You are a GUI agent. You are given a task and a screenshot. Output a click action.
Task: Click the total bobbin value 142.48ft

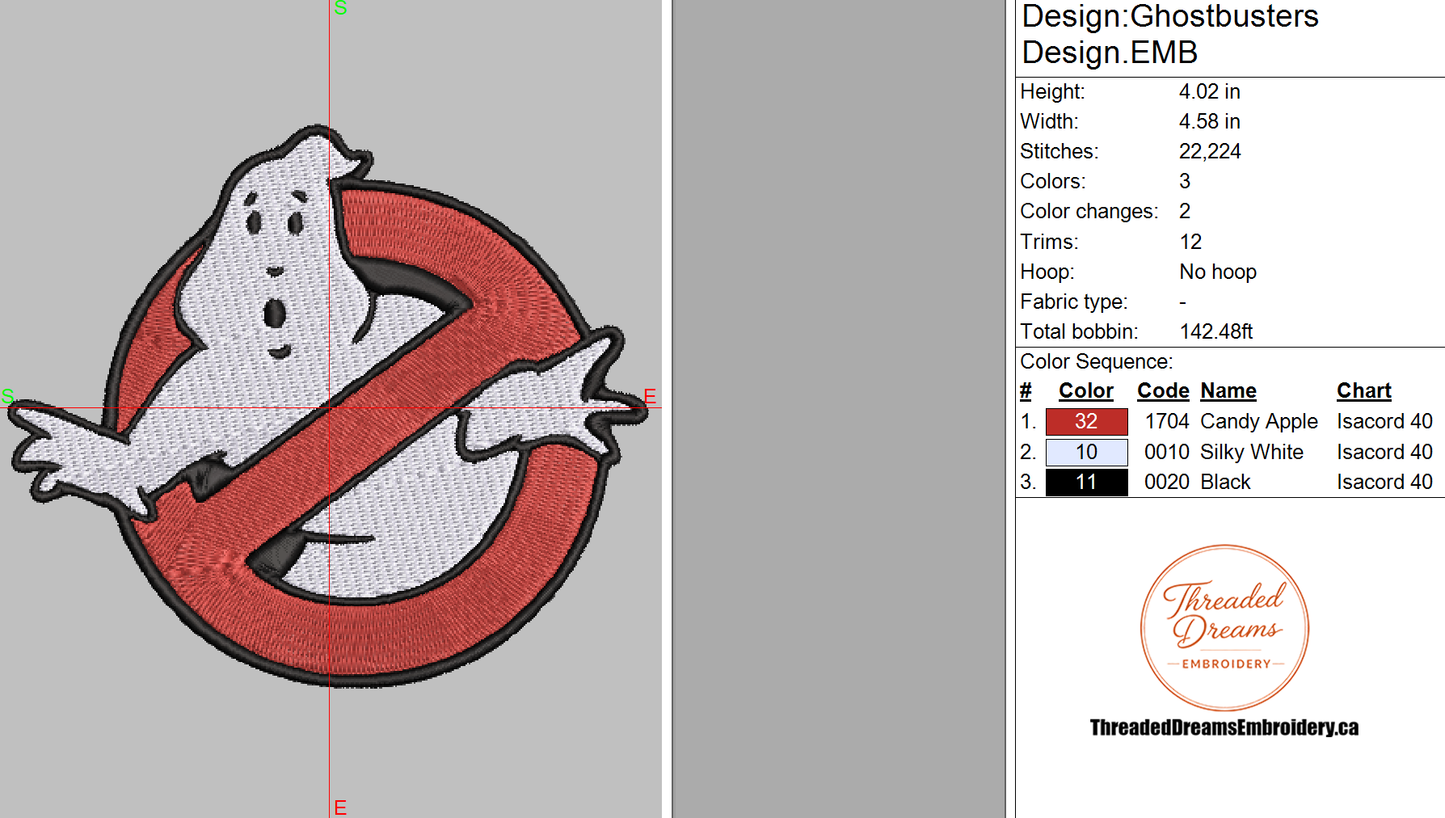1216,331
